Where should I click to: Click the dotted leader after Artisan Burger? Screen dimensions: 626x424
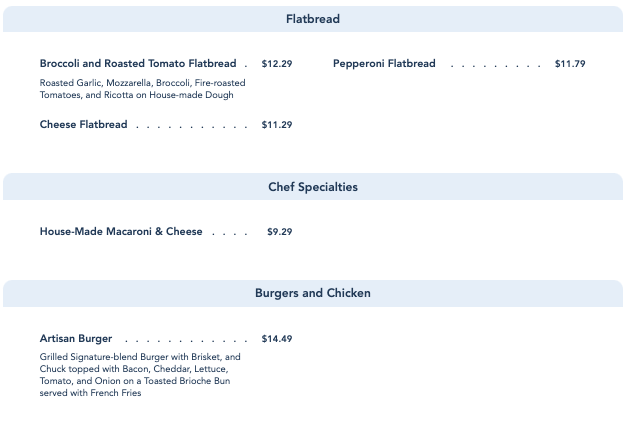[186, 341]
